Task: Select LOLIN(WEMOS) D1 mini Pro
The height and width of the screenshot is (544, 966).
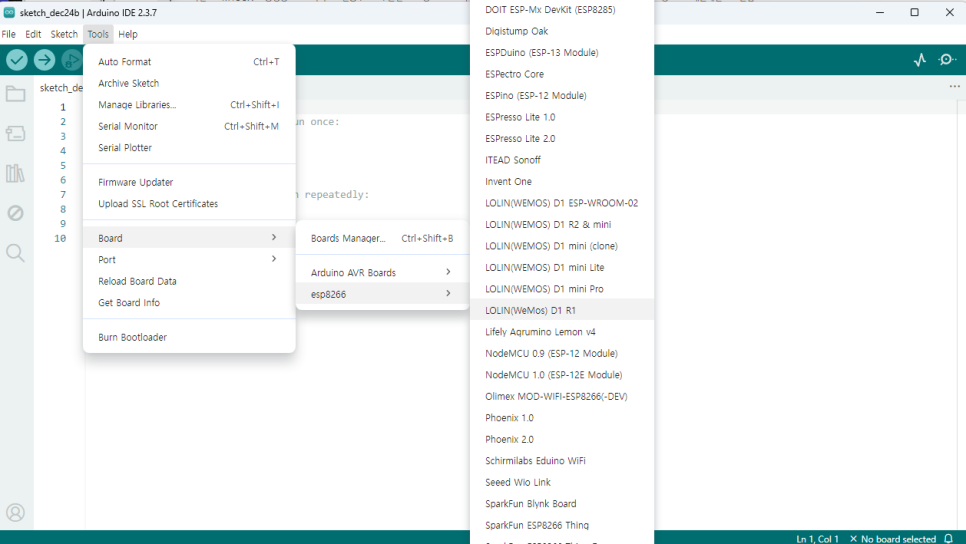Action: click(x=562, y=289)
